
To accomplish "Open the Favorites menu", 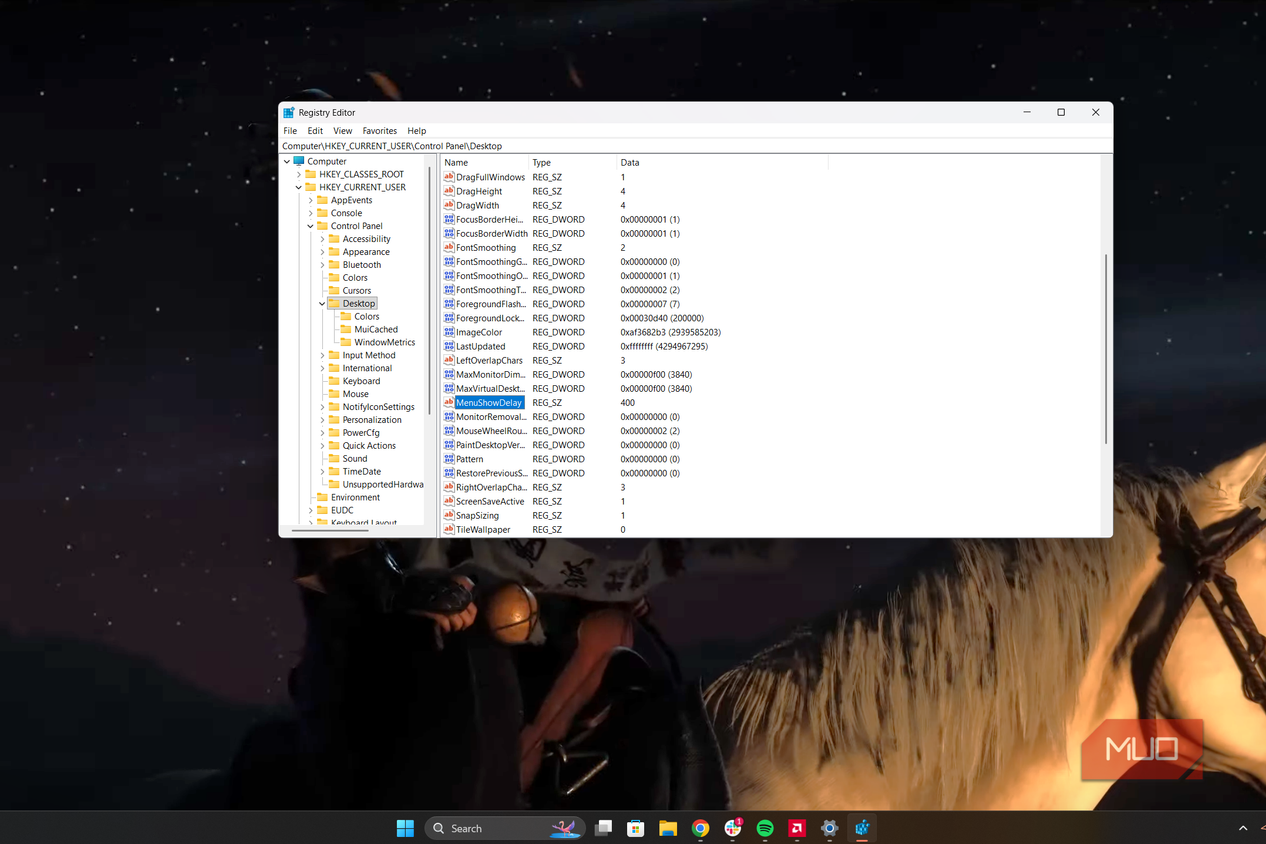I will tap(379, 131).
